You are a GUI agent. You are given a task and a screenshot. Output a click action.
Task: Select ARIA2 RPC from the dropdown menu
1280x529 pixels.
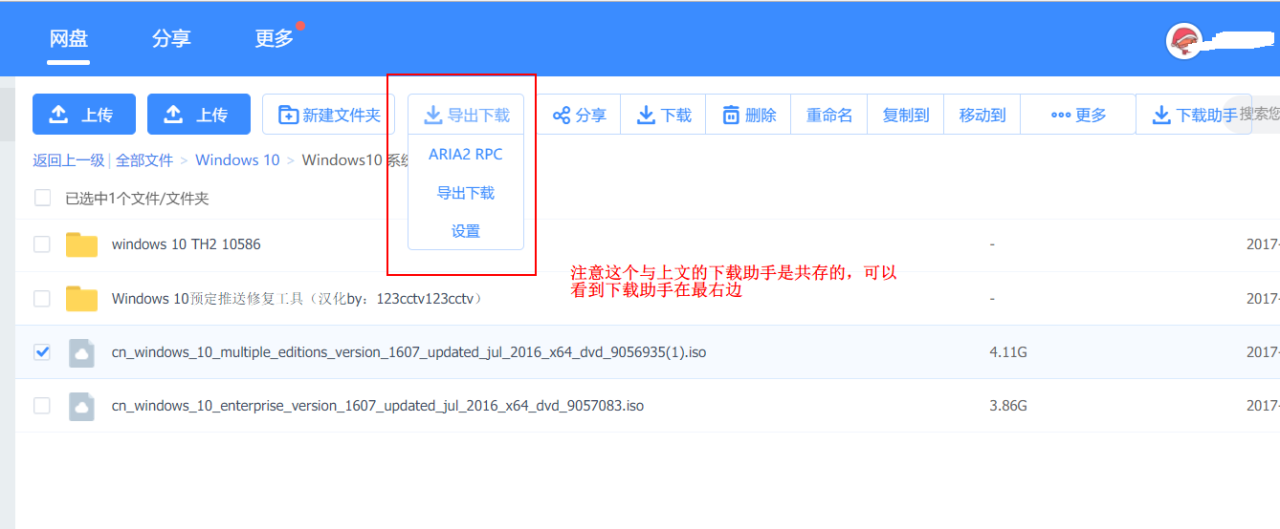coord(466,155)
